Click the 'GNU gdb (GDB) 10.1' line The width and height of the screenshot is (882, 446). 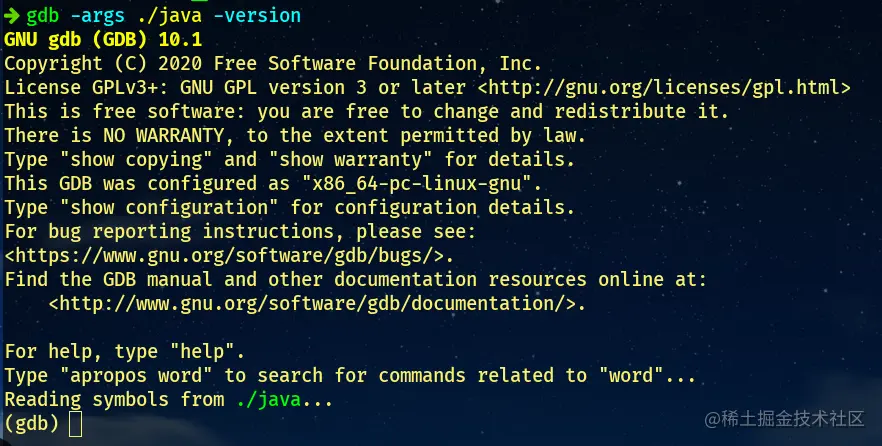point(103,39)
